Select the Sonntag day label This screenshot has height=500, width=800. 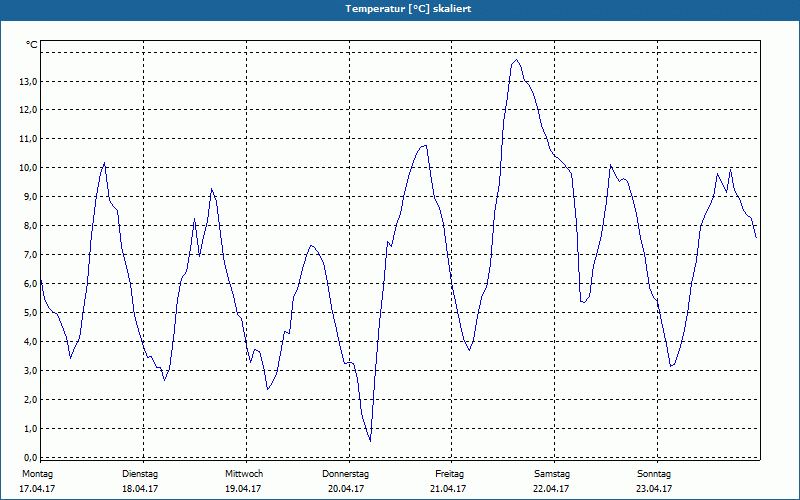tap(654, 474)
